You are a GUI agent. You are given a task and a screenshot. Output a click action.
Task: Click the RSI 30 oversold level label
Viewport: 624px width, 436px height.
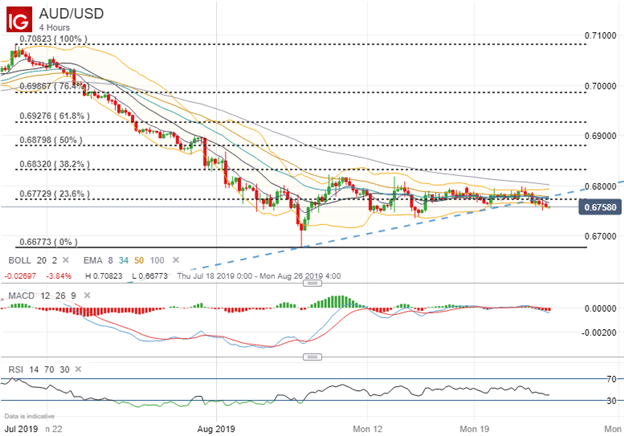(x=611, y=401)
